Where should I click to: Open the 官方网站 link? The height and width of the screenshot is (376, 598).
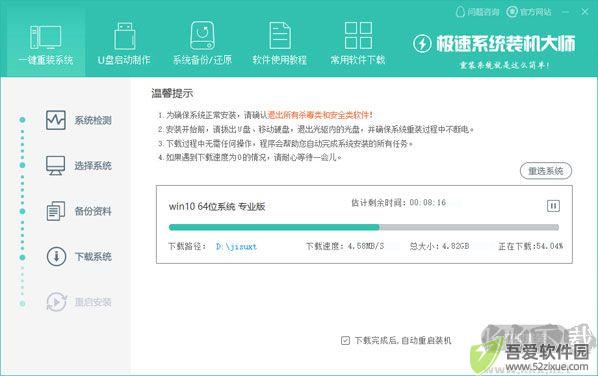[x=529, y=12]
